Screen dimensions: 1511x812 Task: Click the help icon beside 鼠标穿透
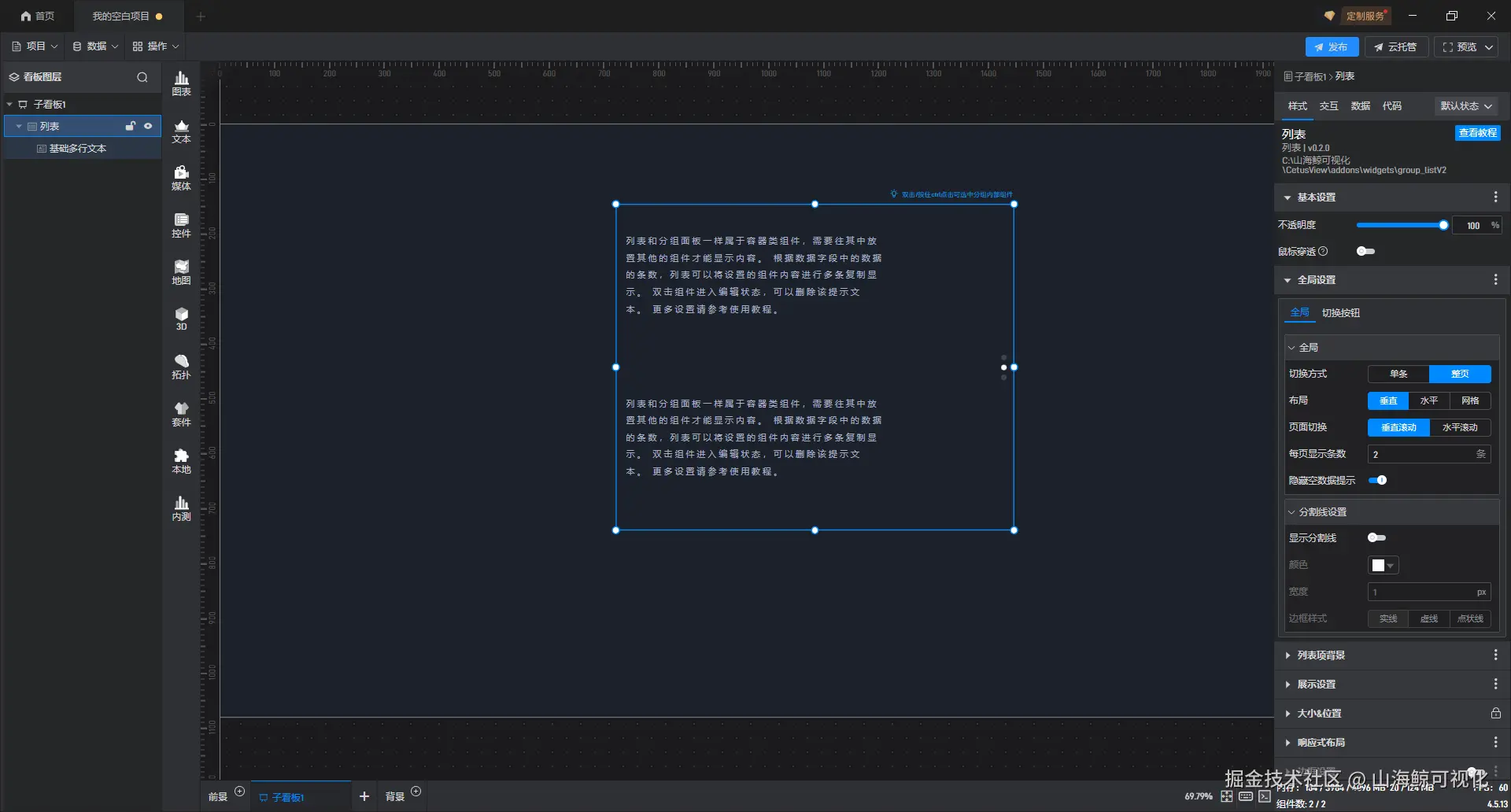coord(1323,252)
